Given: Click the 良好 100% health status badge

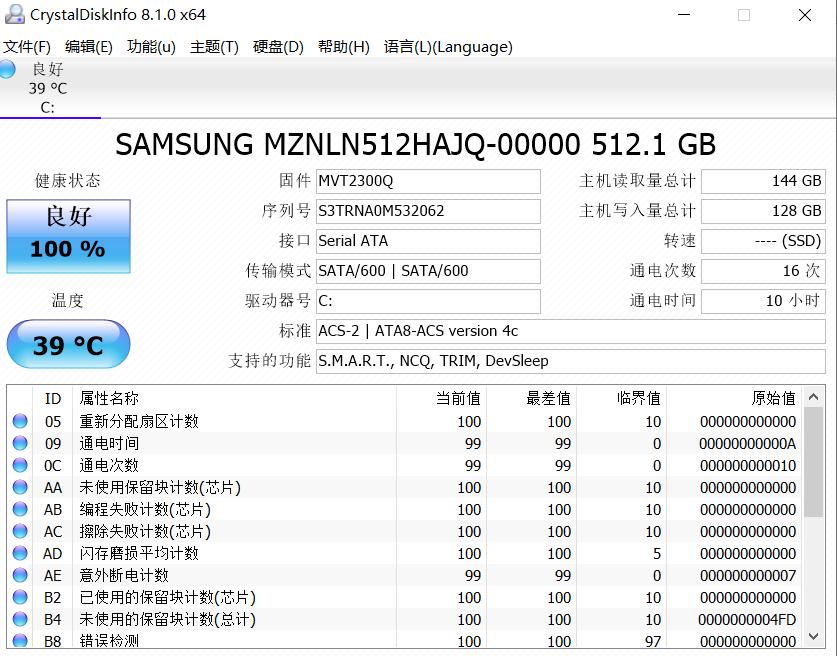Looking at the screenshot, I should [68, 236].
